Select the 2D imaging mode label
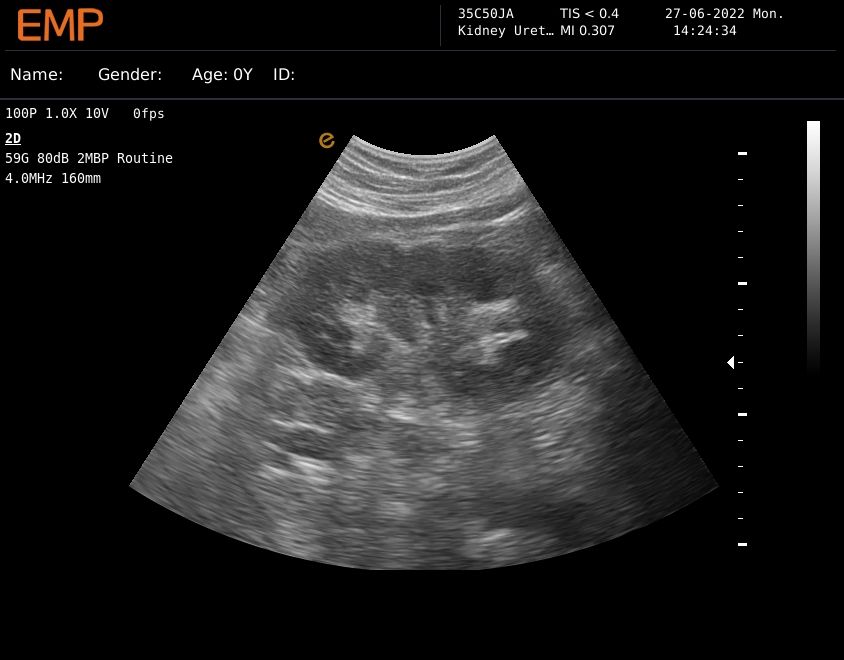 tap(13, 138)
